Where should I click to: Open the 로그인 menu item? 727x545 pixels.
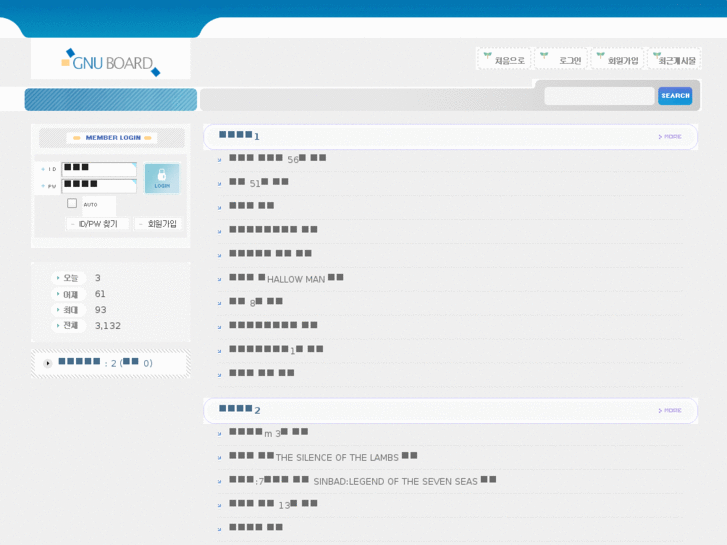pyautogui.click(x=561, y=59)
